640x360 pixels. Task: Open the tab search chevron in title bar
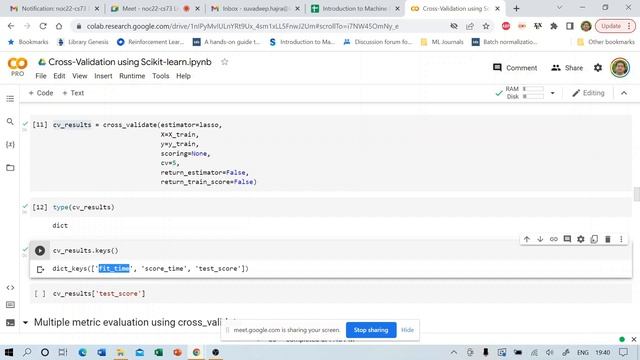tap(559, 8)
